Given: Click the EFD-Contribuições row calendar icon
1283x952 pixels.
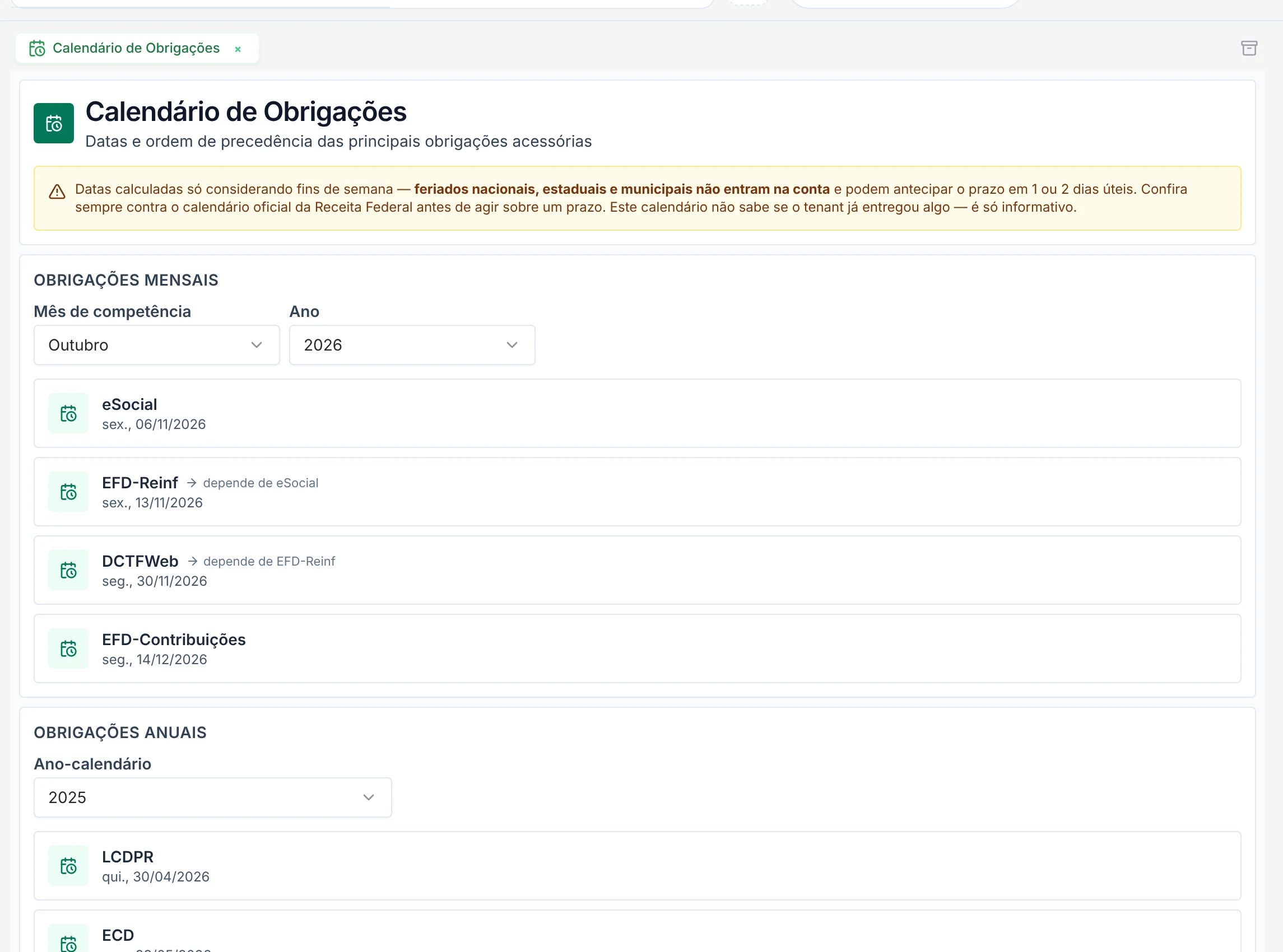Looking at the screenshot, I should (x=68, y=648).
